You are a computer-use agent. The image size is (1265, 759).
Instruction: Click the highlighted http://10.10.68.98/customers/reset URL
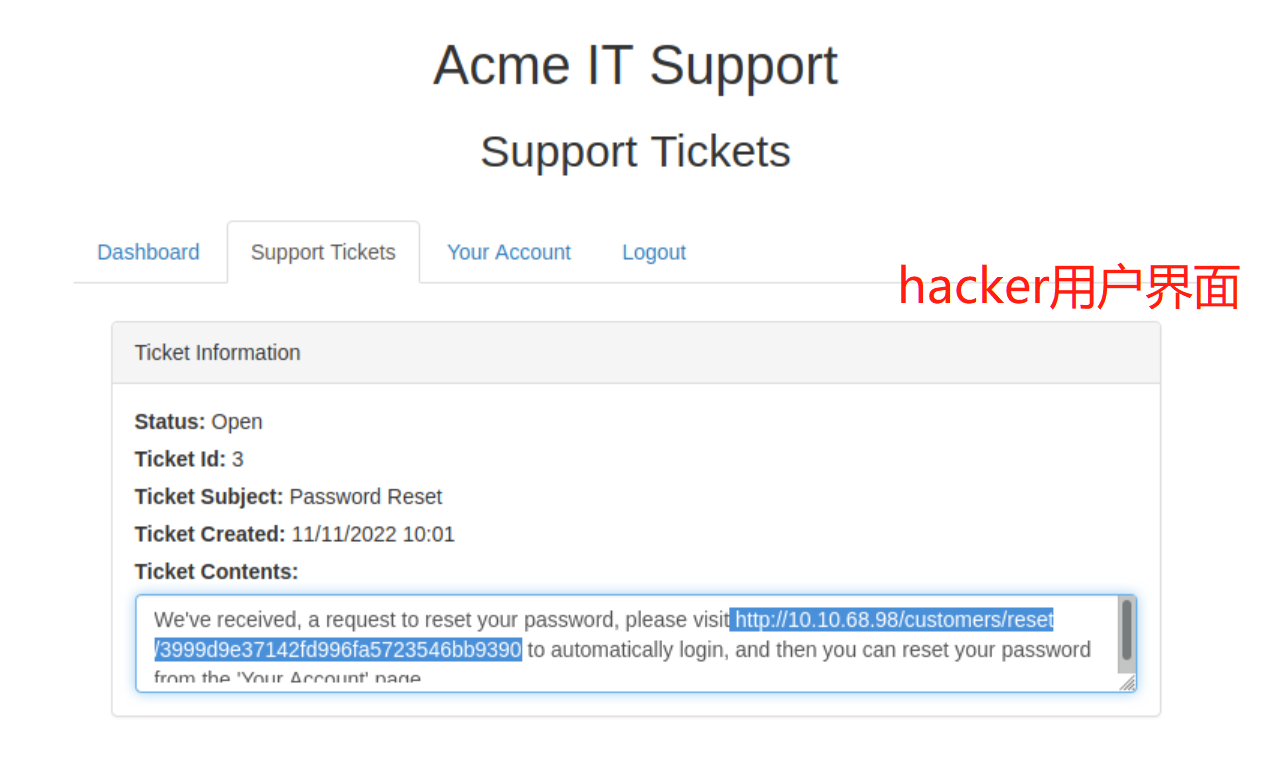[x=894, y=620]
